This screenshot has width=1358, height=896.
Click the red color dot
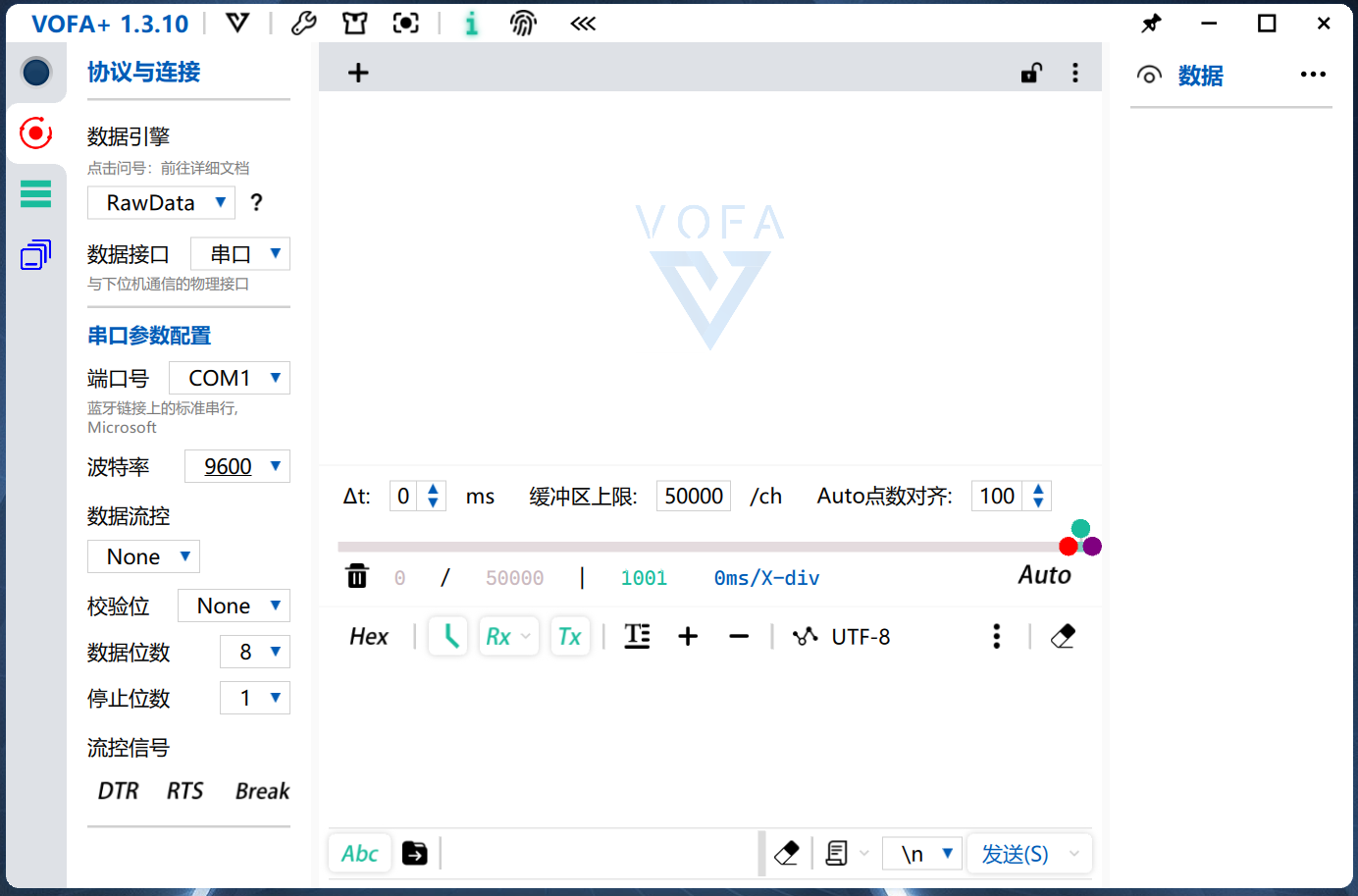point(1069,547)
